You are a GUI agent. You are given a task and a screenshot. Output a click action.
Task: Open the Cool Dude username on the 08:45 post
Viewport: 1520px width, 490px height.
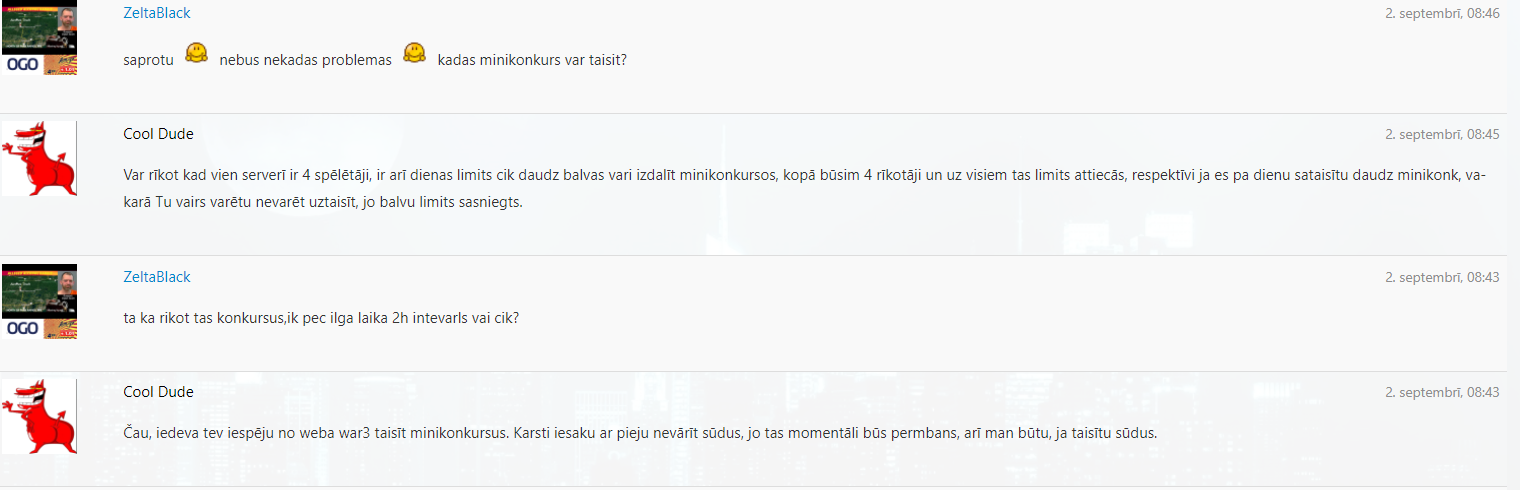tap(158, 134)
